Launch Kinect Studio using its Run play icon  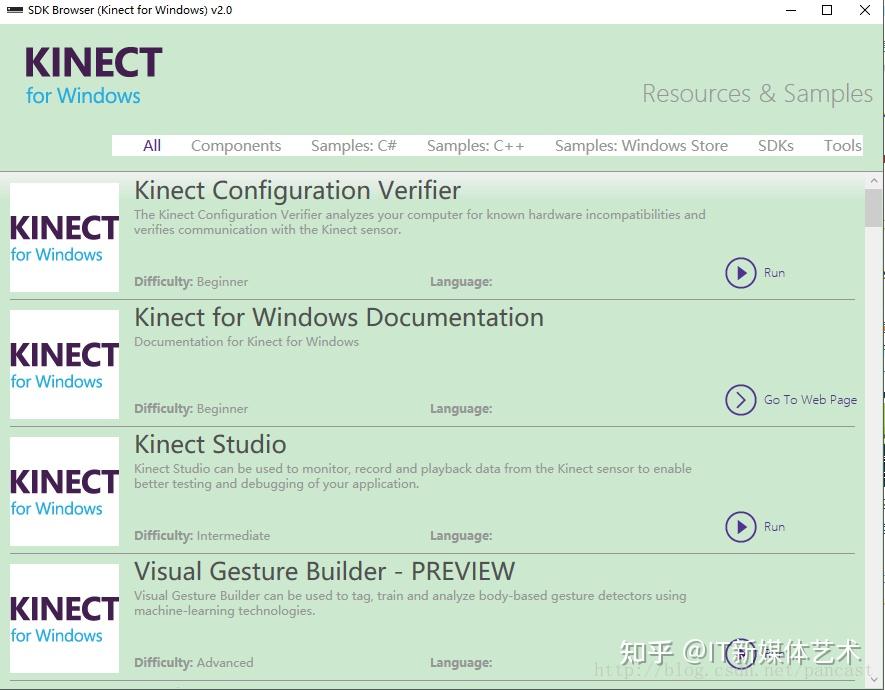click(x=741, y=527)
